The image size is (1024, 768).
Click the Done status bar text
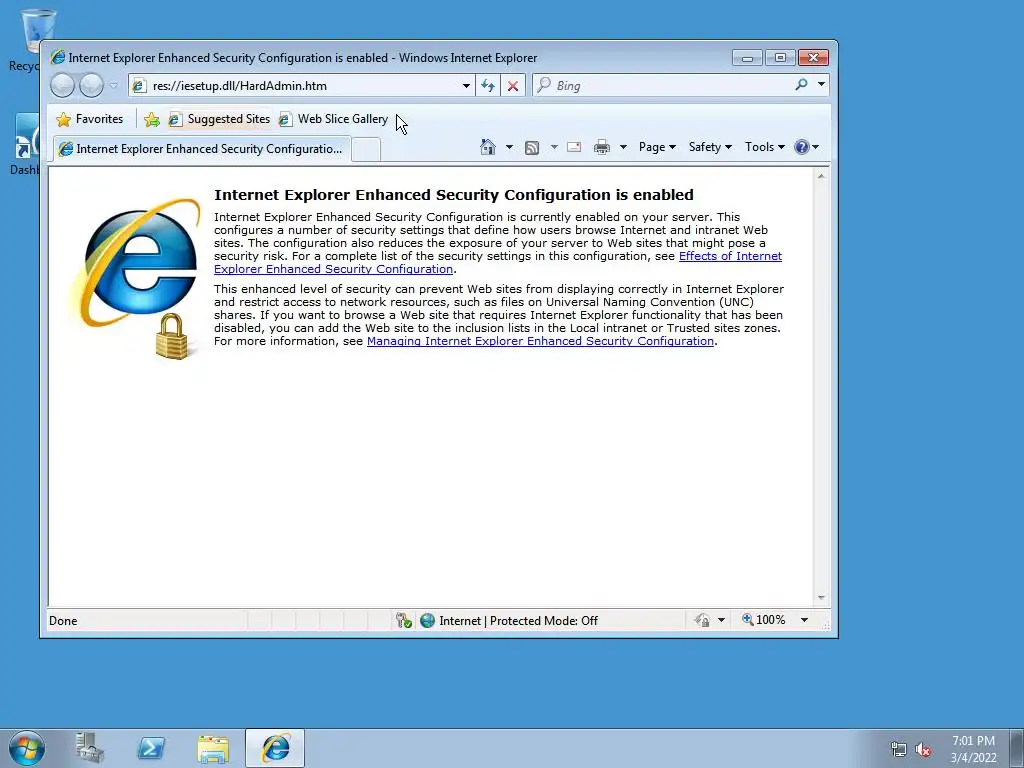pos(63,620)
